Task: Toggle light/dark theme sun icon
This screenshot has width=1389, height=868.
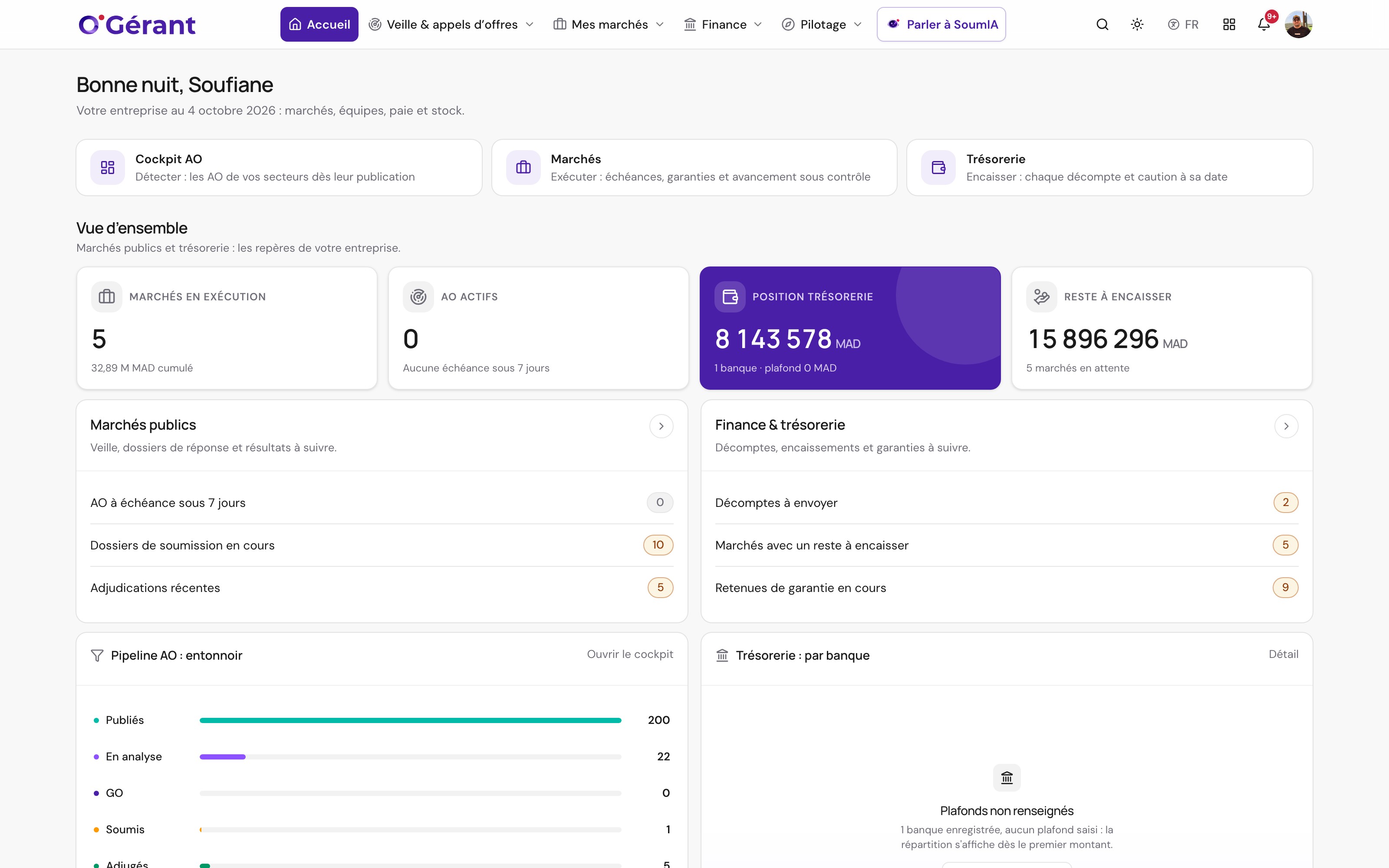Action: (x=1137, y=25)
